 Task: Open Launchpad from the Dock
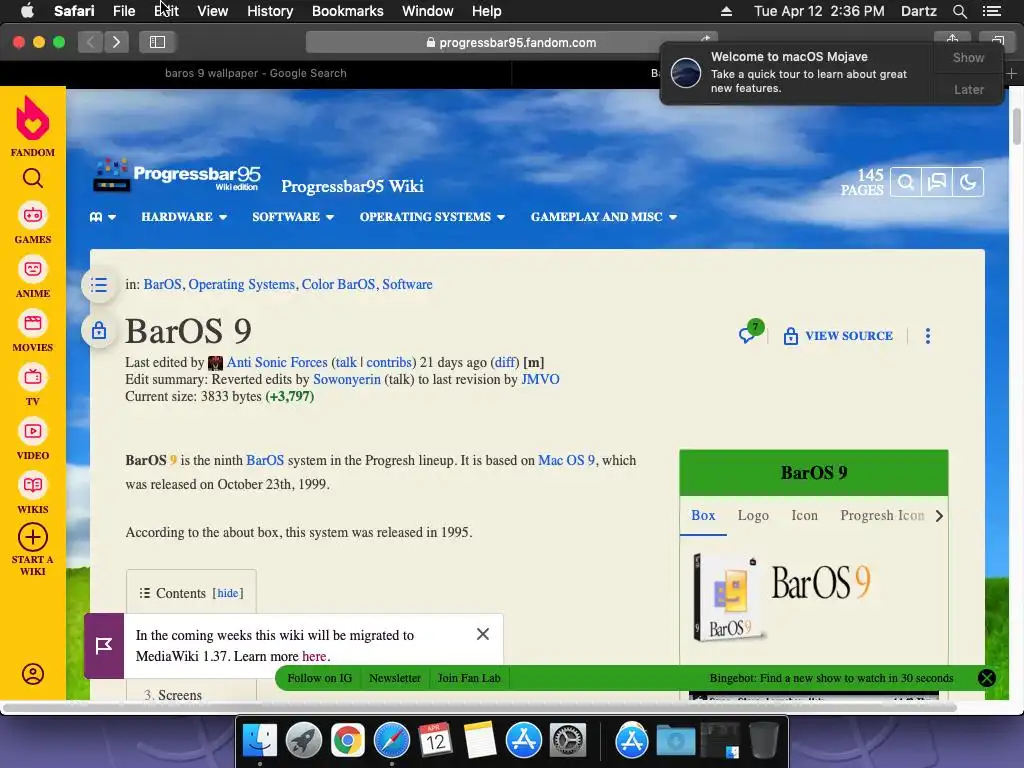304,741
